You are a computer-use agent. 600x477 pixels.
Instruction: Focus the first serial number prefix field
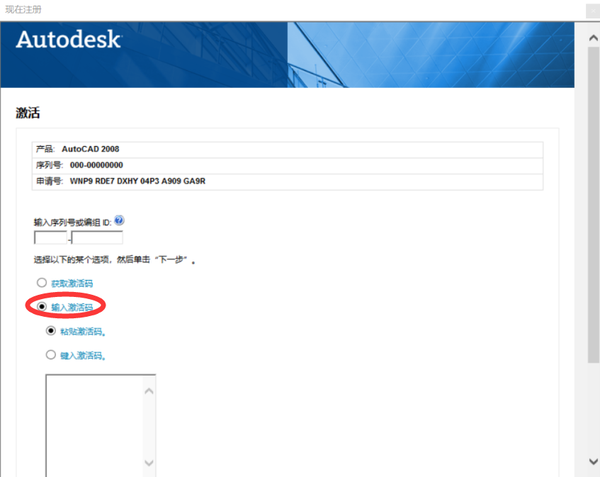[x=51, y=237]
